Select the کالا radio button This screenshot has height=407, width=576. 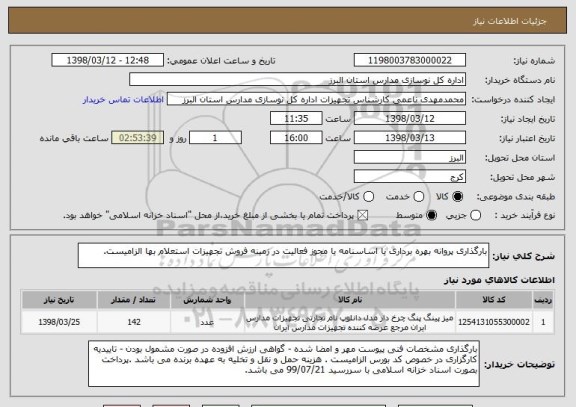click(x=458, y=197)
